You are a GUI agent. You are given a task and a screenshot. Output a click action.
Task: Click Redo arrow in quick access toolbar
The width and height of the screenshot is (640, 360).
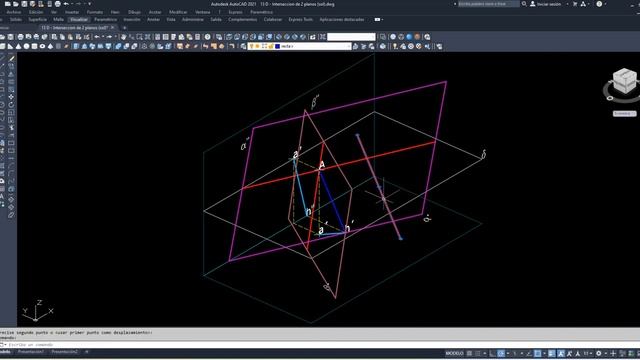point(79,4)
